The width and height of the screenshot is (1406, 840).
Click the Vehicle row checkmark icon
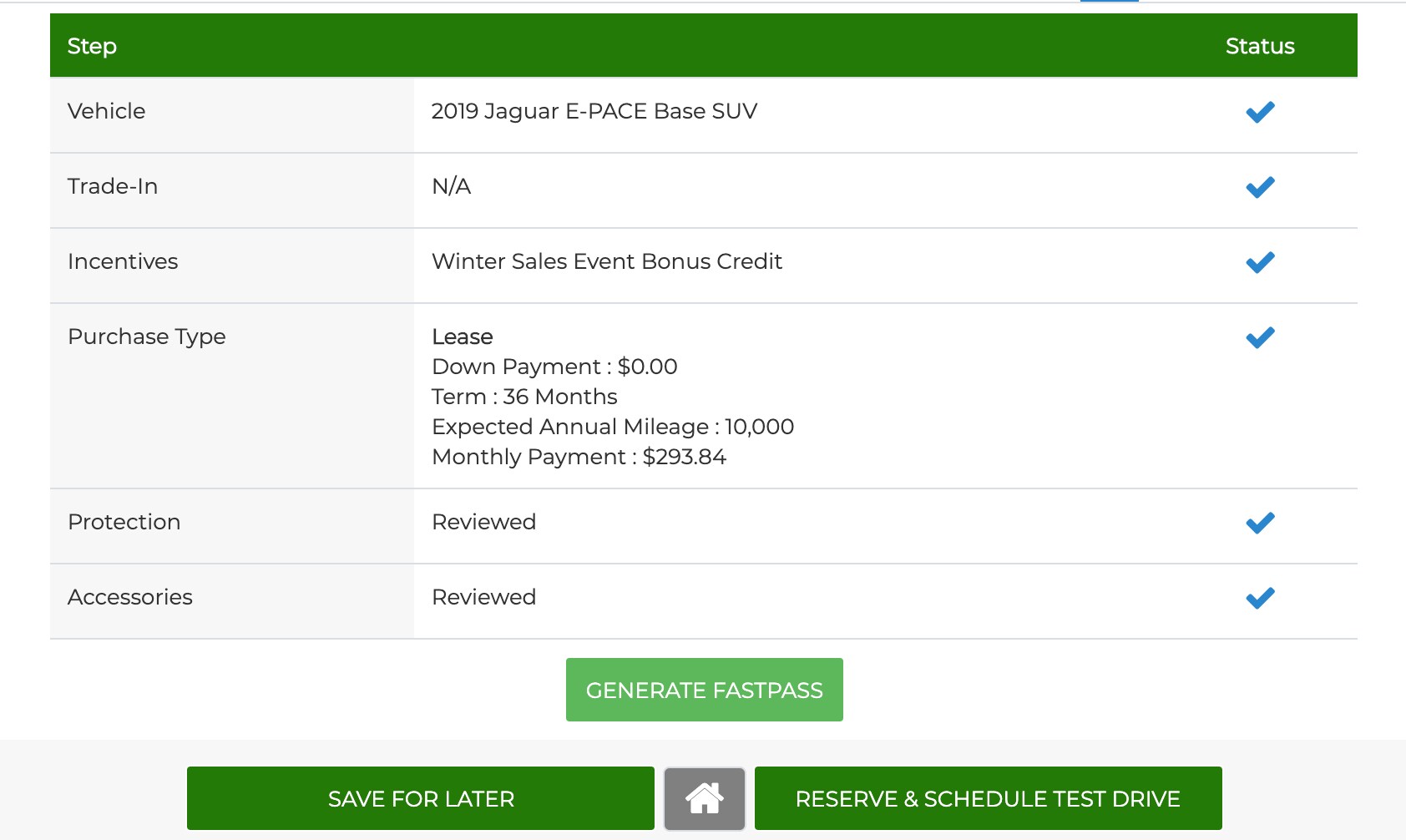point(1260,112)
